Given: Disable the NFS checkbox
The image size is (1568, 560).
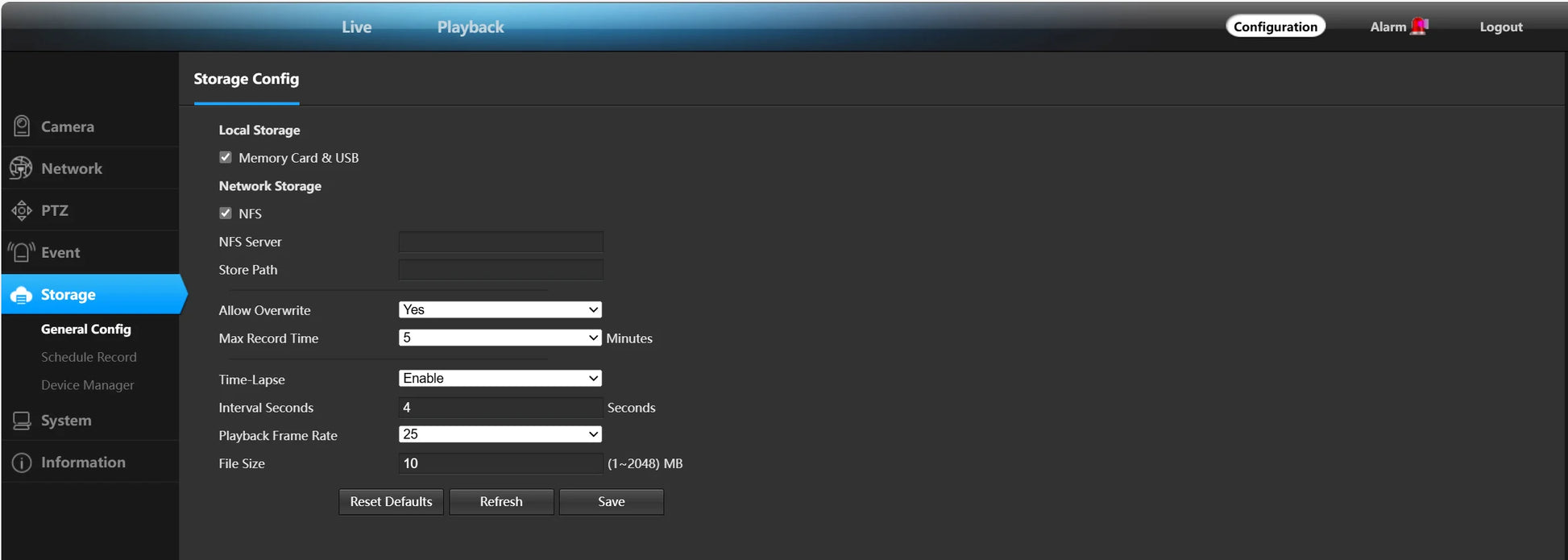Looking at the screenshot, I should coord(226,214).
